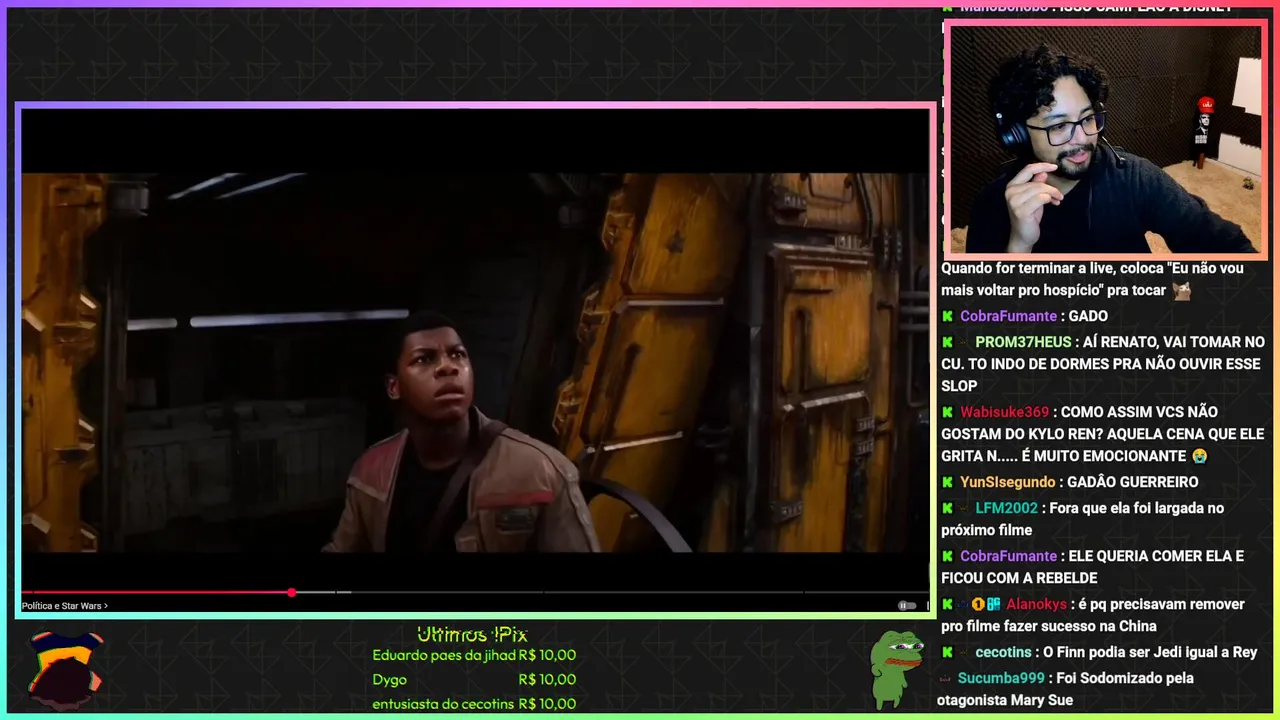The width and height of the screenshot is (1280, 720).
Task: Click the green badge beside PROM37HEUS
Action: tap(947, 342)
